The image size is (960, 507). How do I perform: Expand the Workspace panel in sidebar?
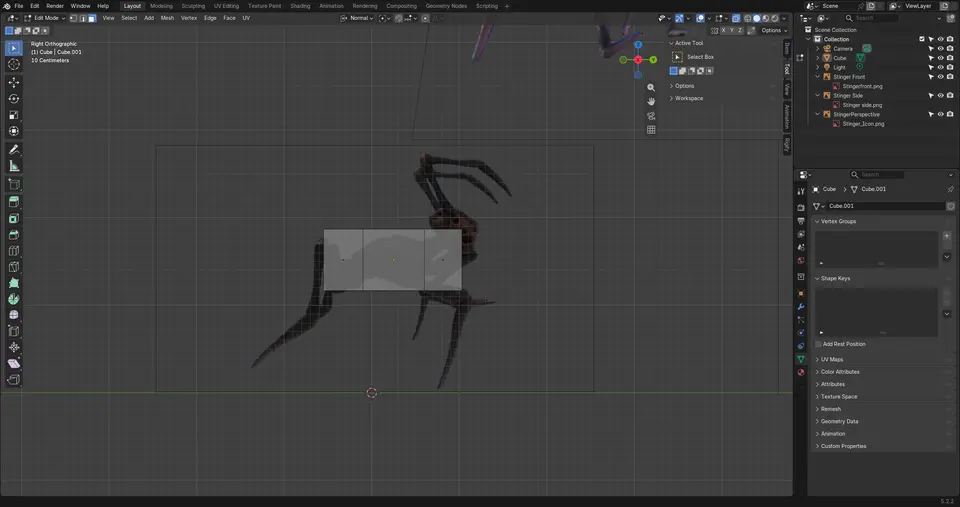click(x=688, y=99)
